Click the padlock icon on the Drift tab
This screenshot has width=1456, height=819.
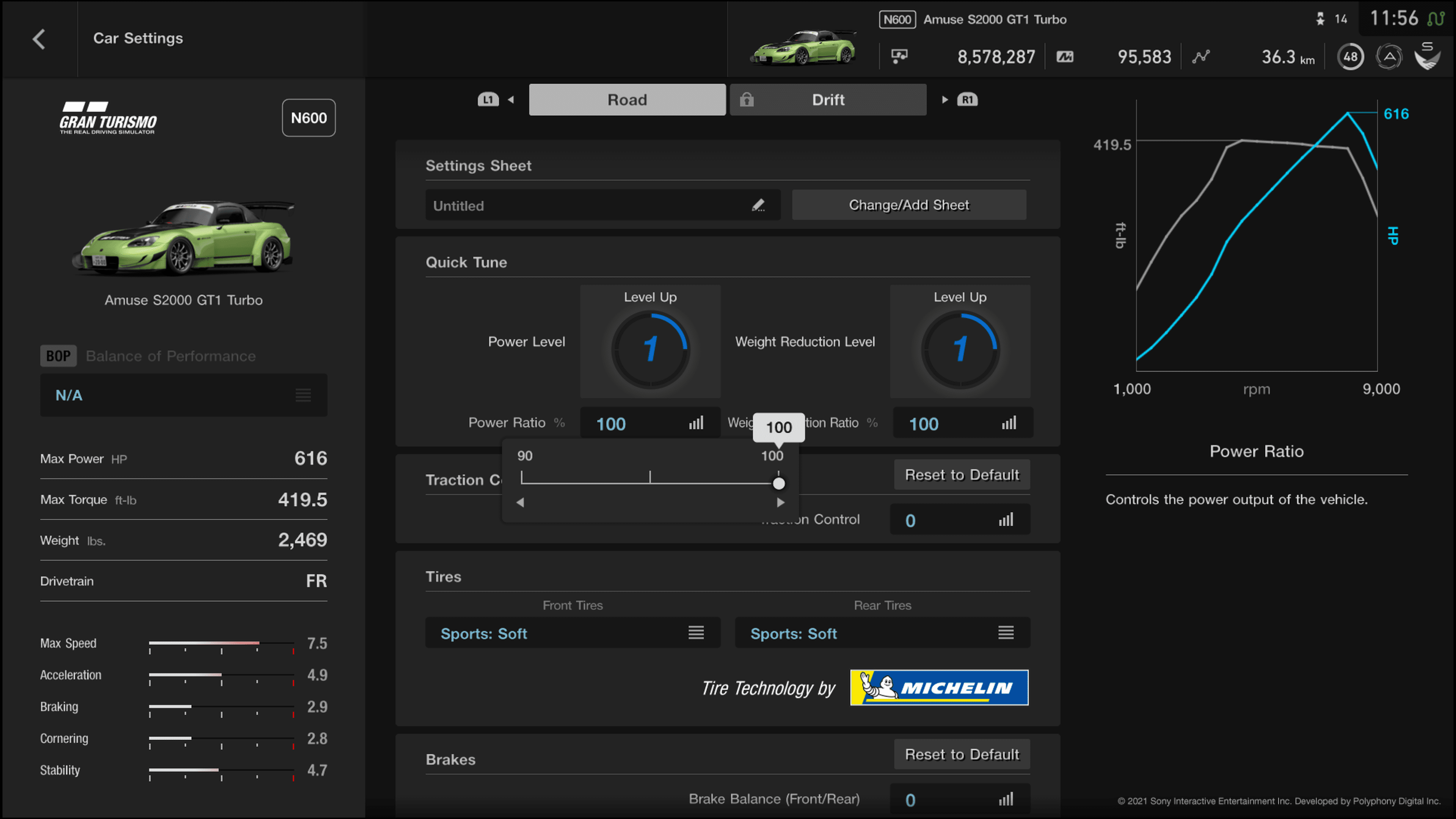point(747,99)
